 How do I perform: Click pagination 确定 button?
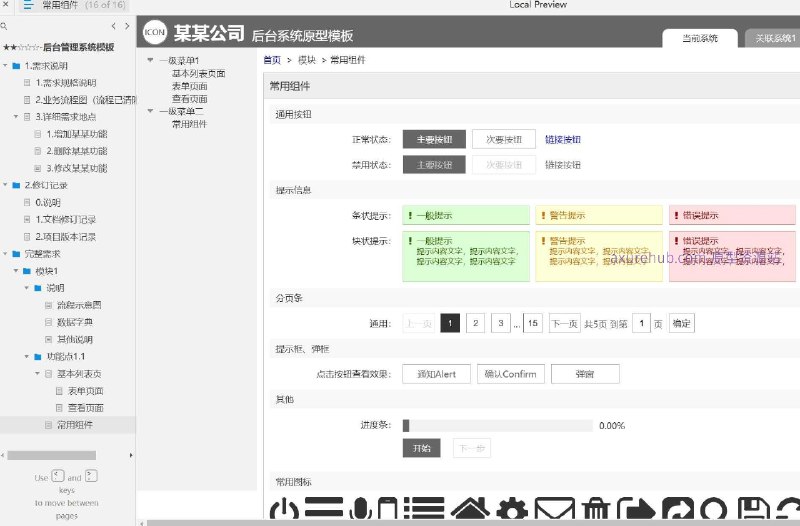(x=682, y=323)
